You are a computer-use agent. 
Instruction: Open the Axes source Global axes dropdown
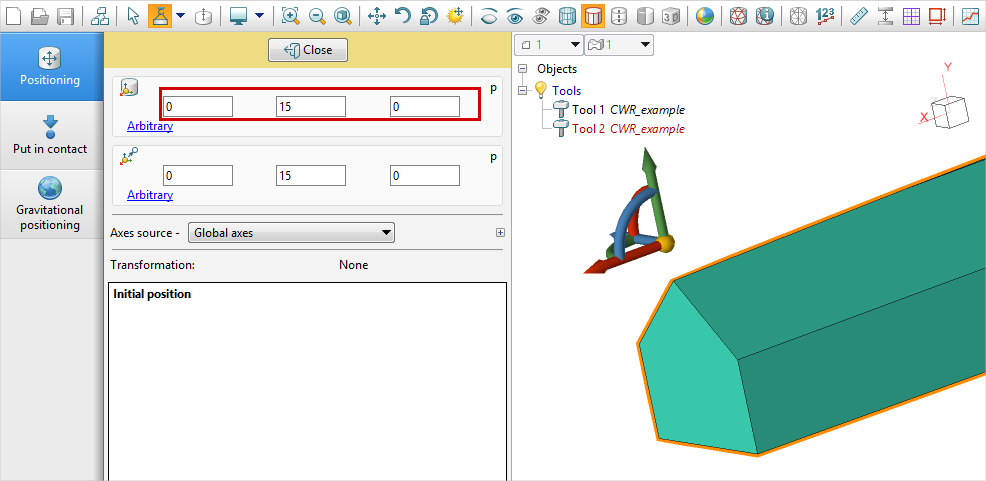[291, 233]
